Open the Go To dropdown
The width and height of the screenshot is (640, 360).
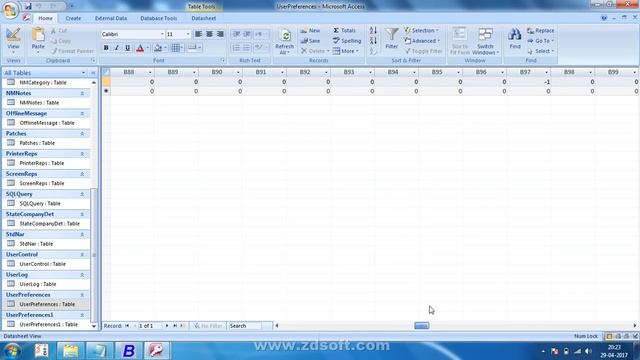[x=541, y=41]
